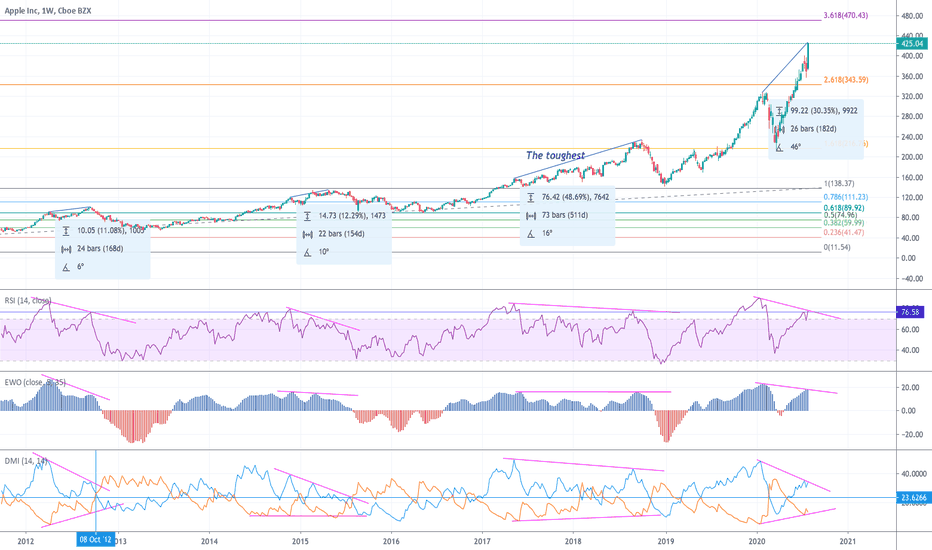Click the 2018 label on time axis
Image resolution: width=932 pixels, height=550 pixels.
click(x=573, y=541)
